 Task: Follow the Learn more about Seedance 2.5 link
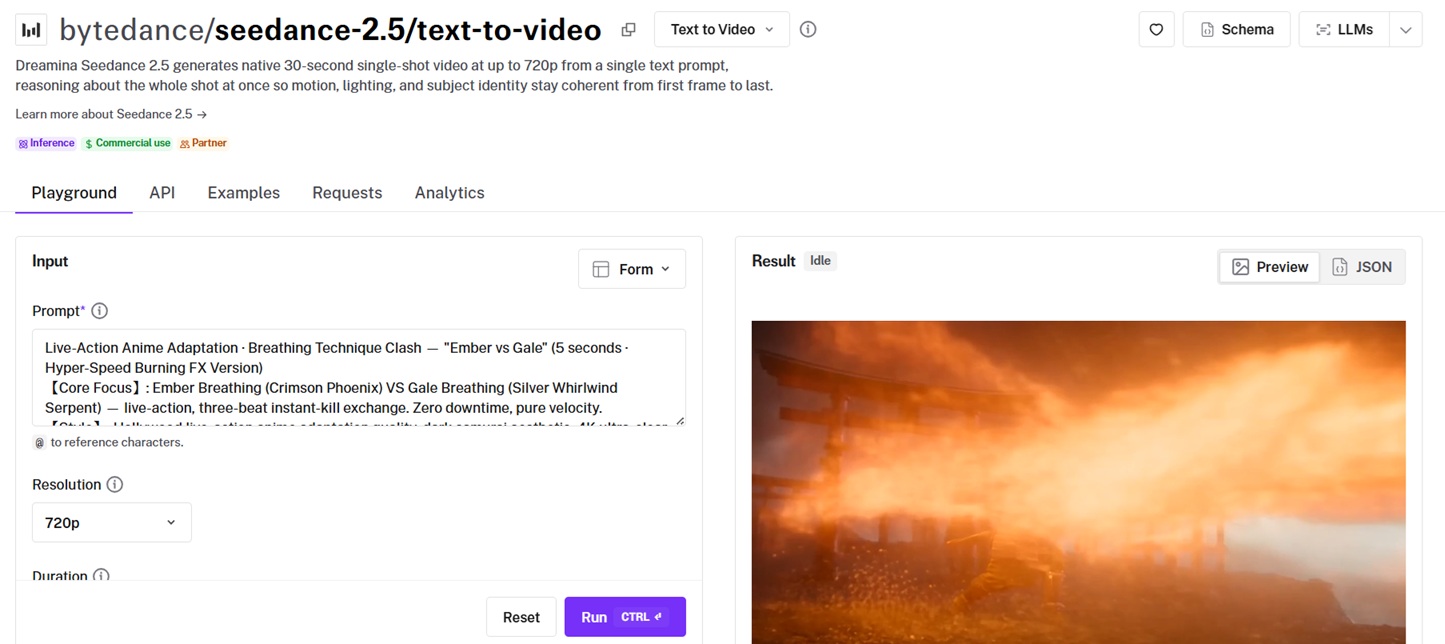[111, 114]
